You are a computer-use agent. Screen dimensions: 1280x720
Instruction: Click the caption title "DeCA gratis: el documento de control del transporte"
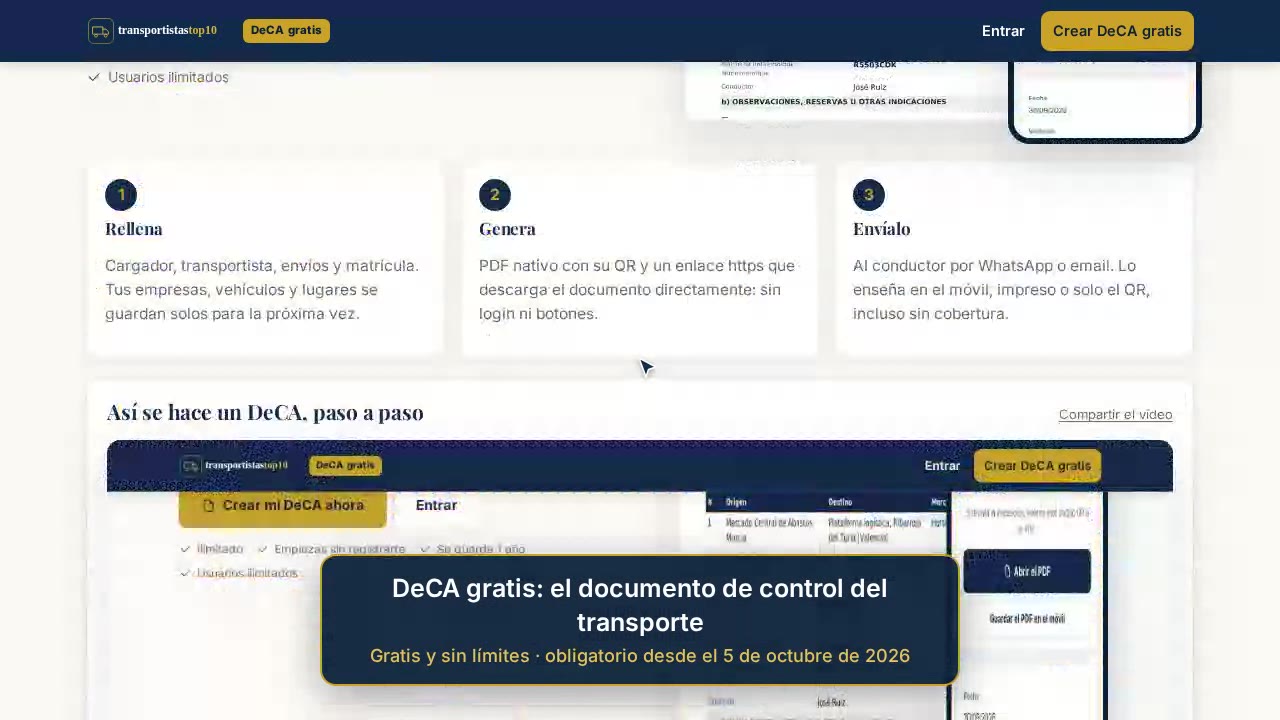click(640, 605)
